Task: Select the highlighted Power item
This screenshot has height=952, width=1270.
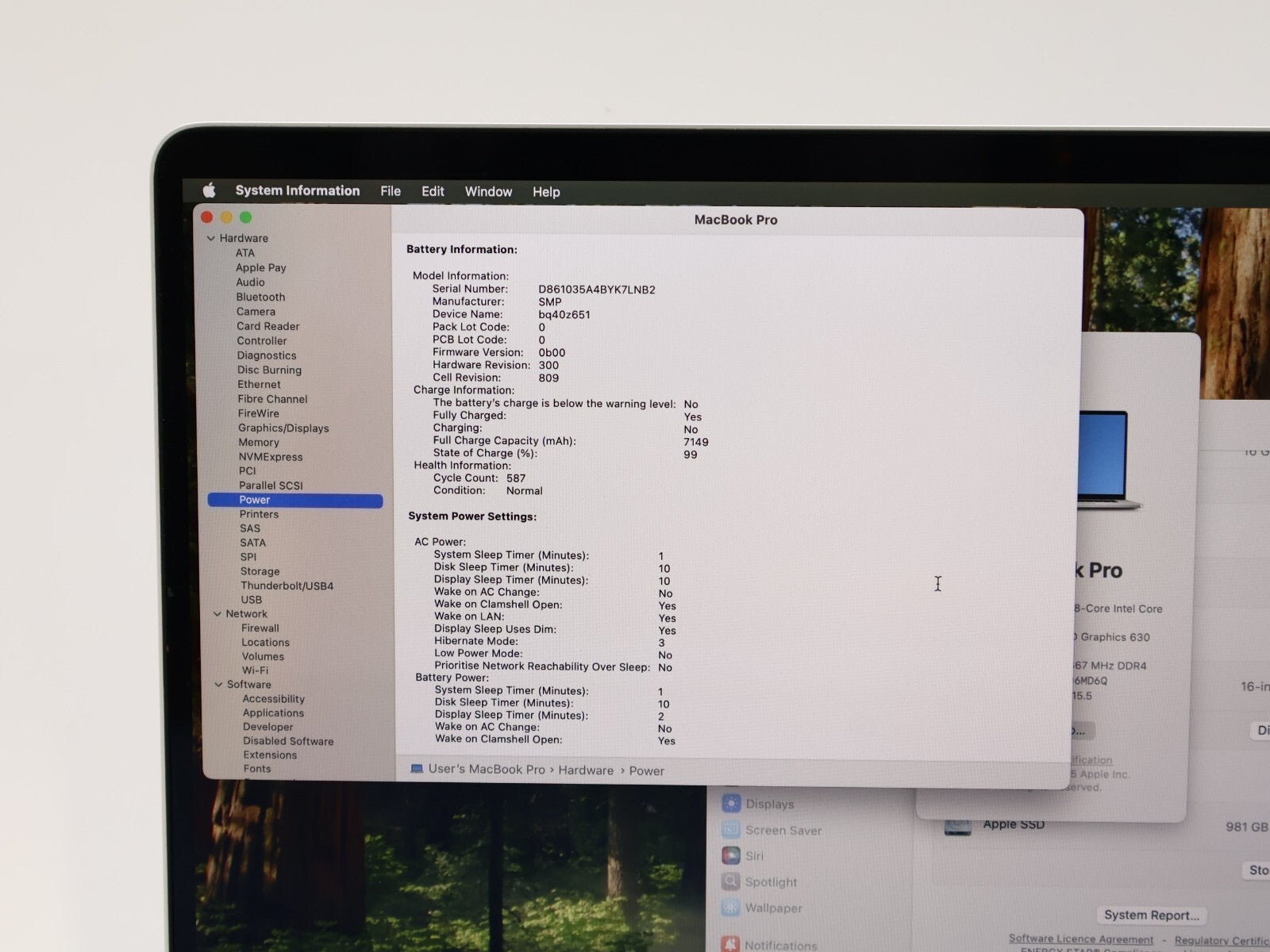Action: click(x=295, y=500)
